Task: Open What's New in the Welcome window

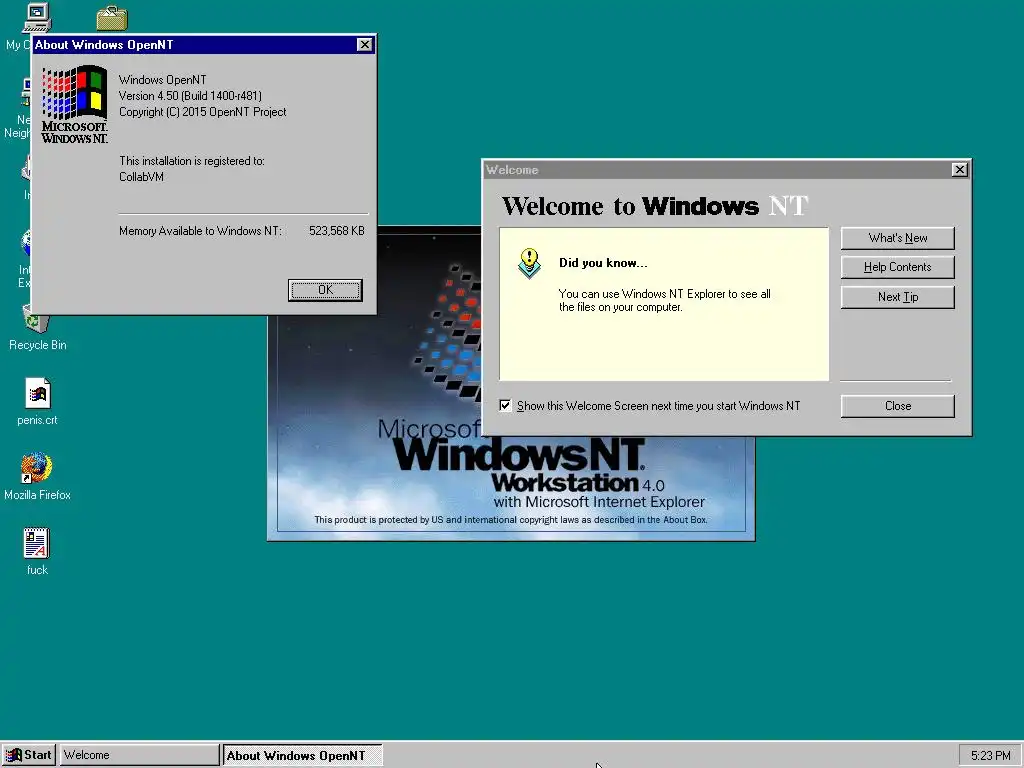Action: point(897,238)
